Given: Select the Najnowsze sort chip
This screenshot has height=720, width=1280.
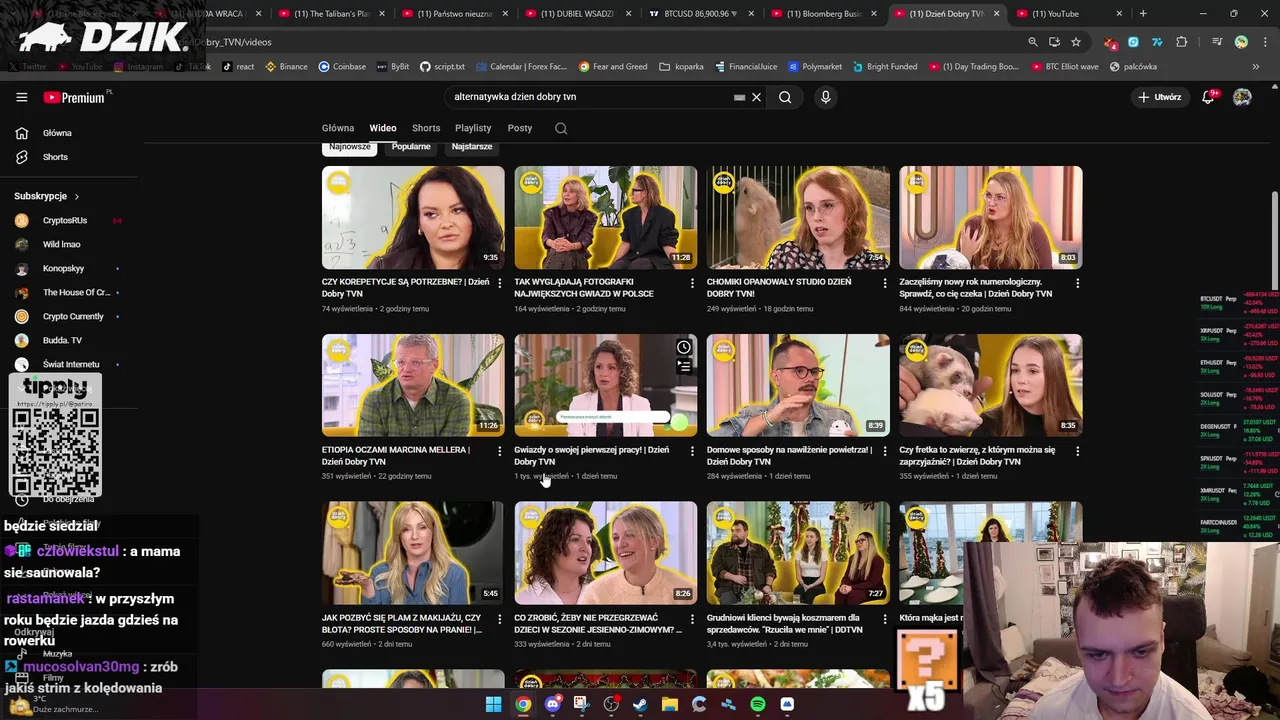Looking at the screenshot, I should click(x=350, y=147).
